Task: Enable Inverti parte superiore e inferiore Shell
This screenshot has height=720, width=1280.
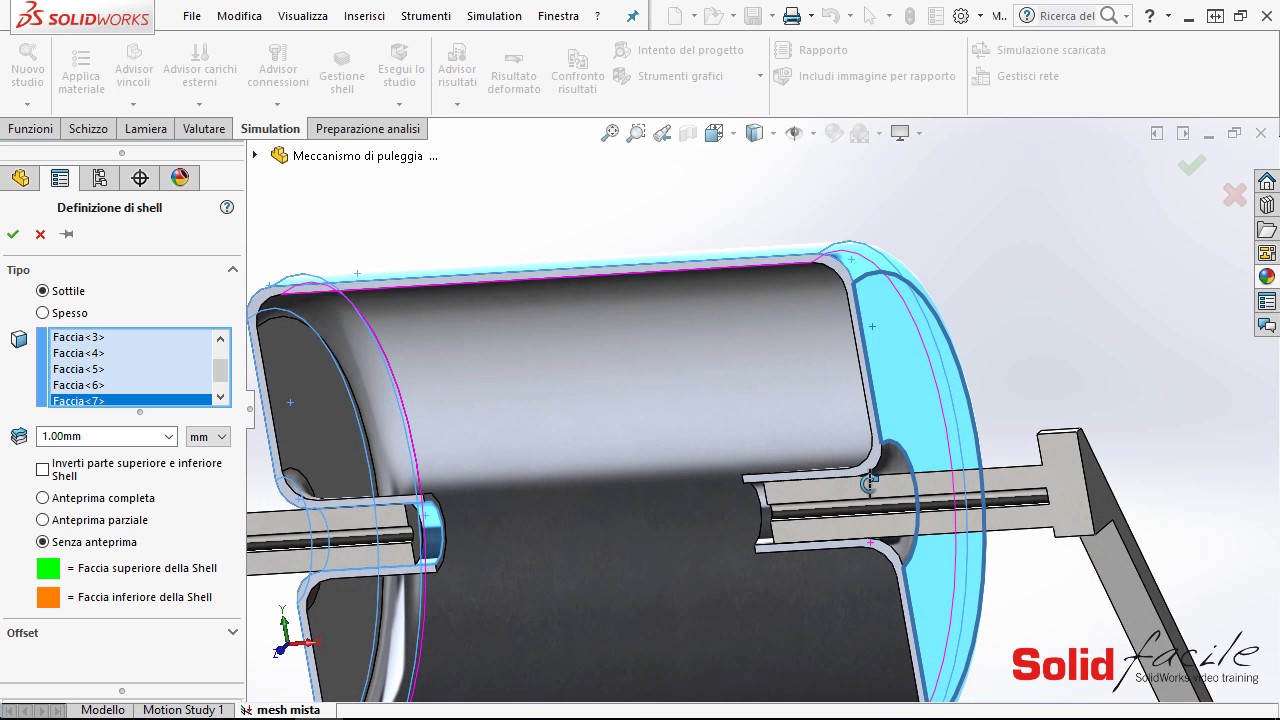Action: [x=42, y=469]
